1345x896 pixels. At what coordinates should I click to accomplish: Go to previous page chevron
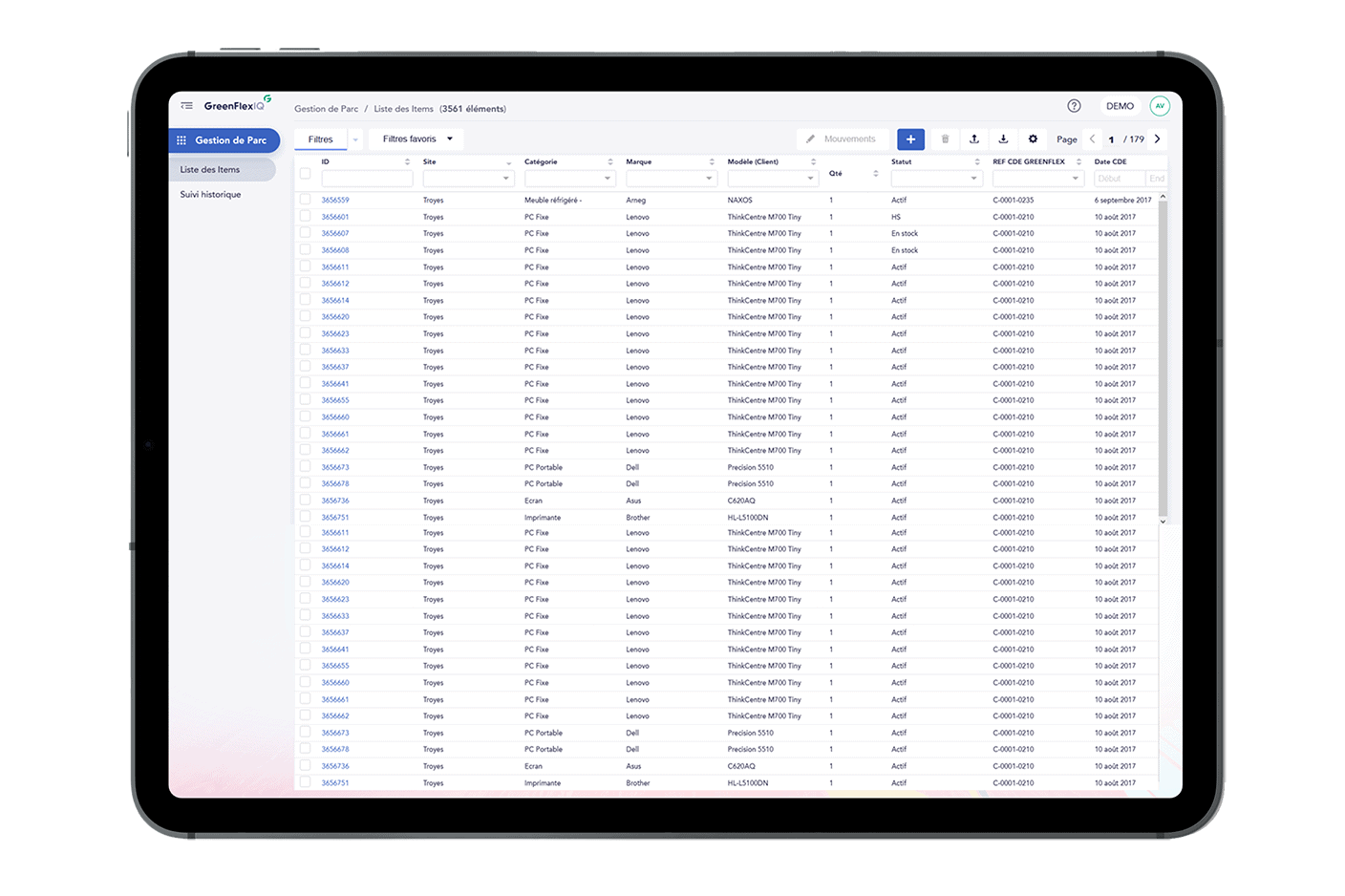pos(1093,139)
